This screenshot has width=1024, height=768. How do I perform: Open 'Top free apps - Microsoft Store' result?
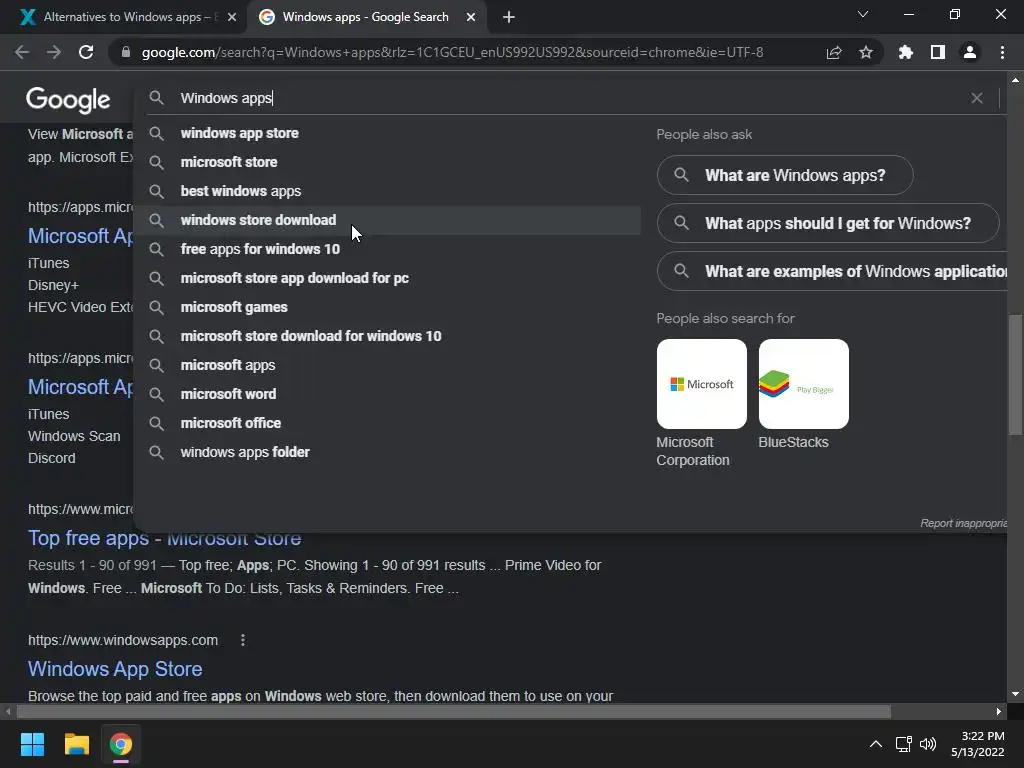pos(165,538)
